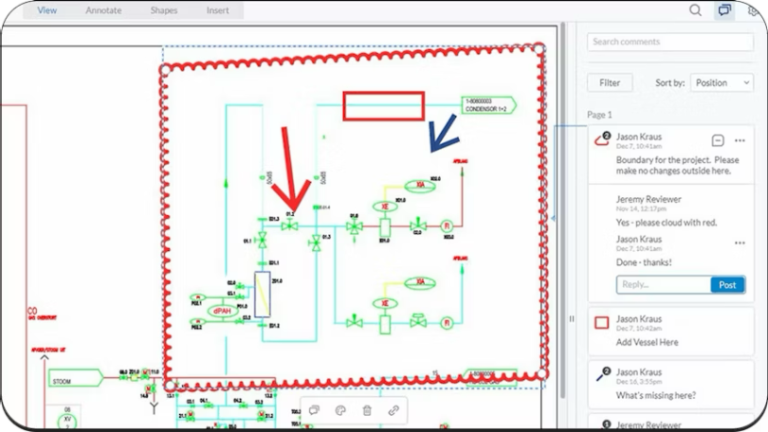Viewport: 768px width, 432px height.
Task: Toggle the comments panel icon
Action: click(x=724, y=11)
